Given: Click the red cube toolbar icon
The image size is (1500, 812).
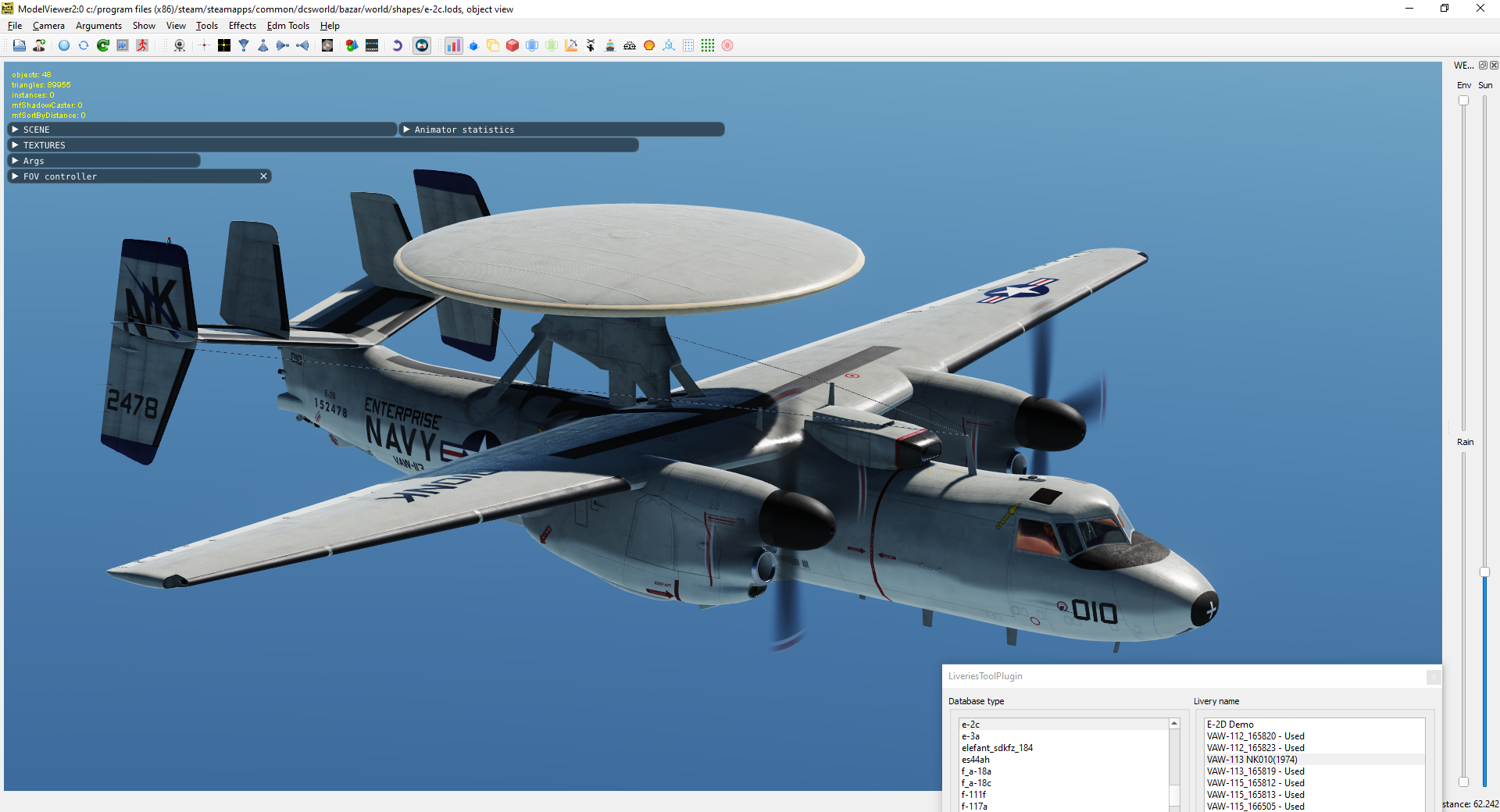Looking at the screenshot, I should coord(512,45).
